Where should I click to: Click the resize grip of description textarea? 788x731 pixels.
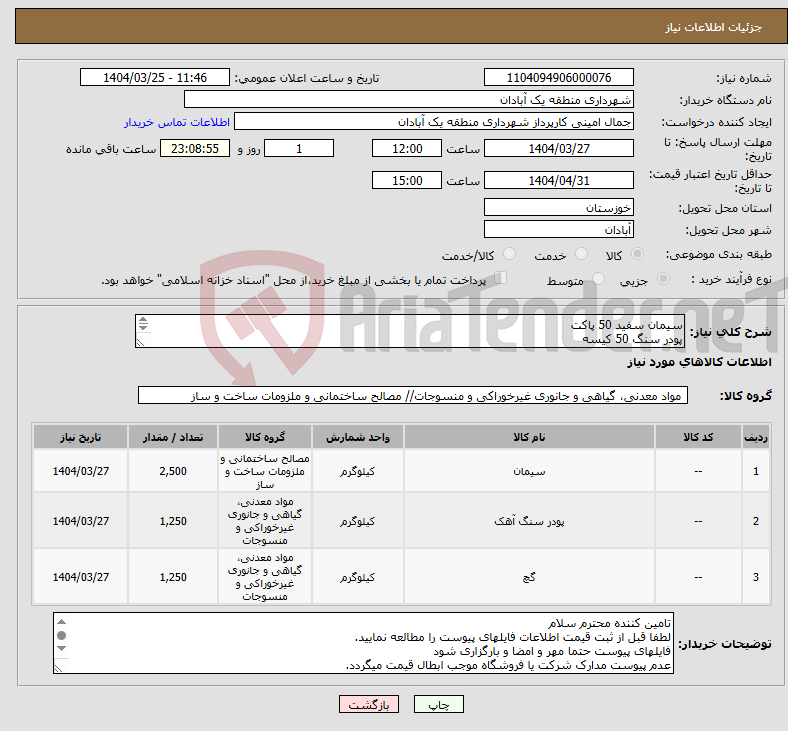140,342
